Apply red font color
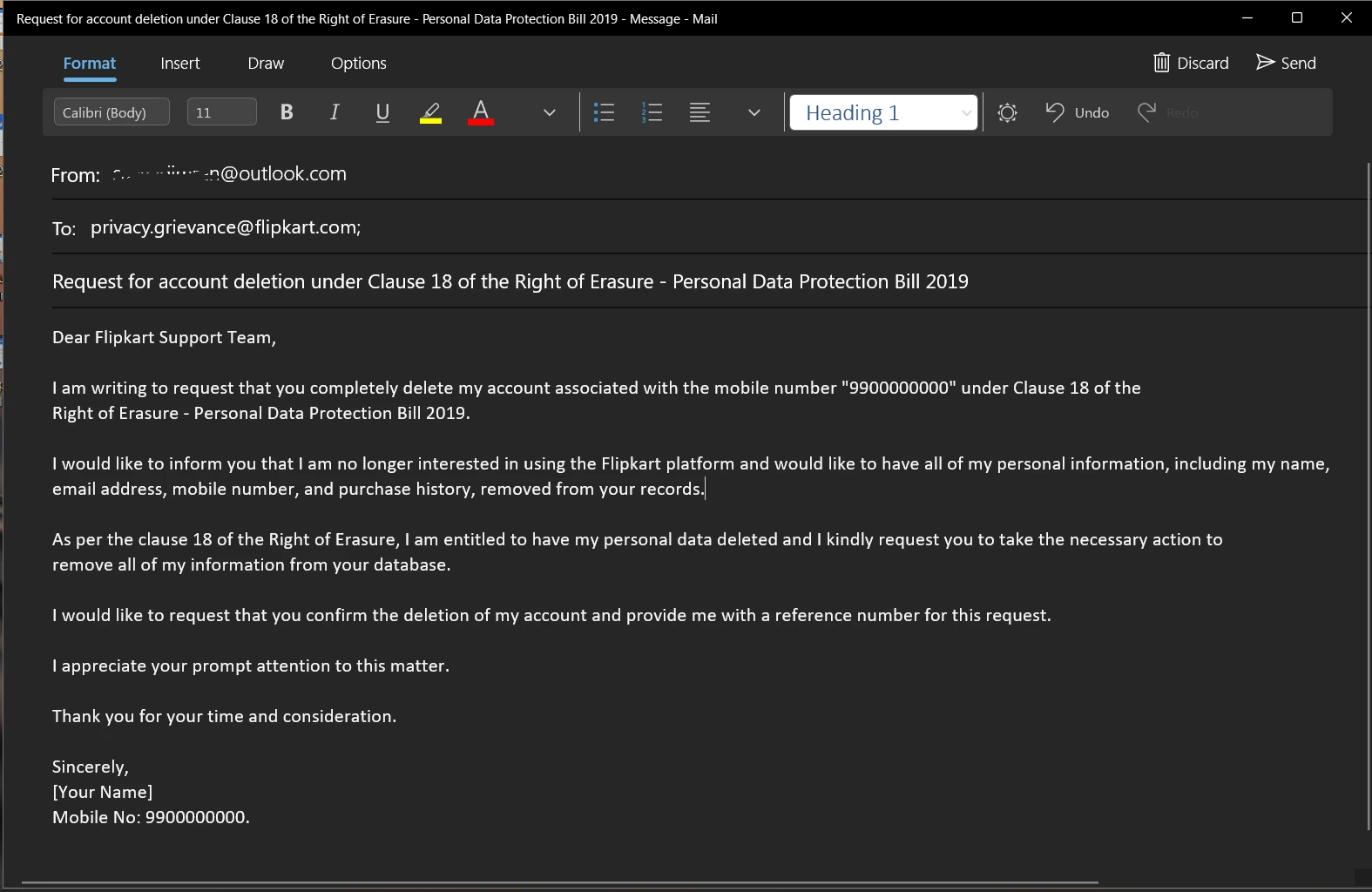 481,112
